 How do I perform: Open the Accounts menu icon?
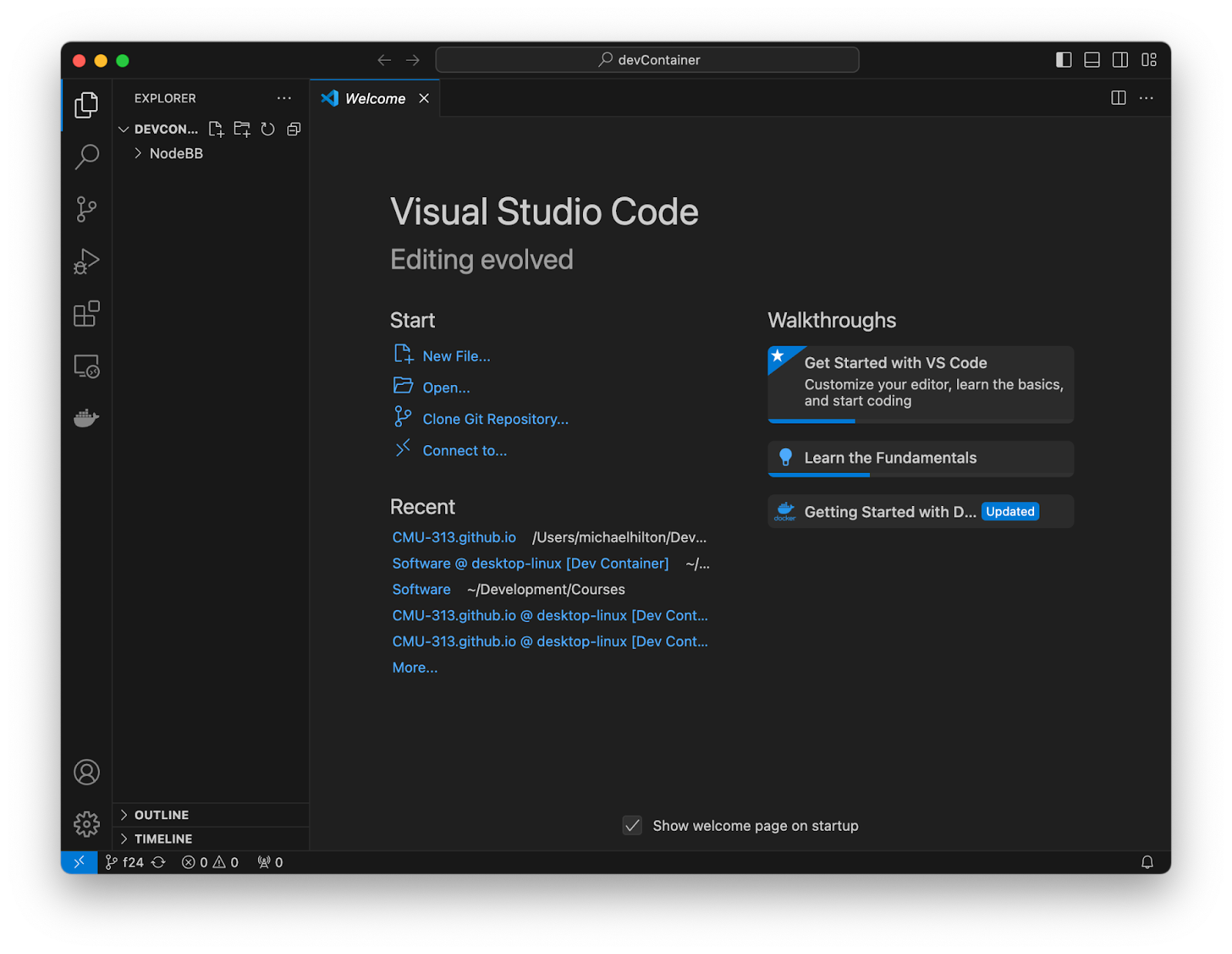(86, 772)
